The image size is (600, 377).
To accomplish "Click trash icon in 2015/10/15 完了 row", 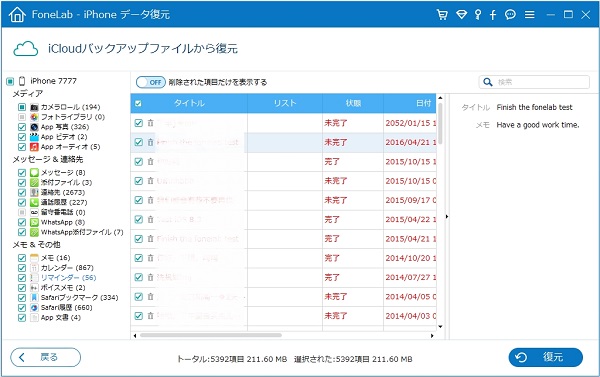I will pos(150,162).
